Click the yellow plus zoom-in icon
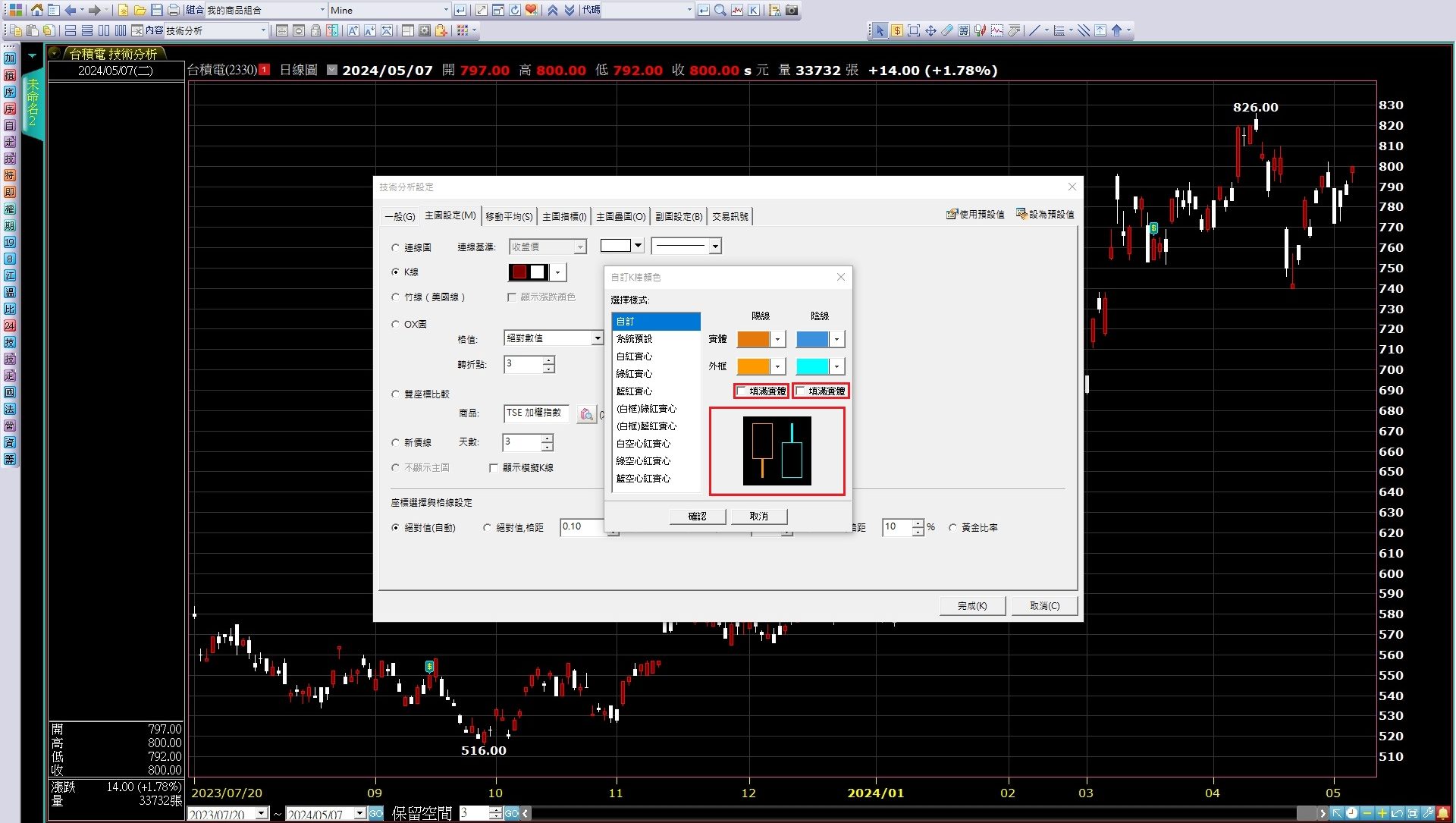This screenshot has height=823, width=1456. tap(1382, 813)
